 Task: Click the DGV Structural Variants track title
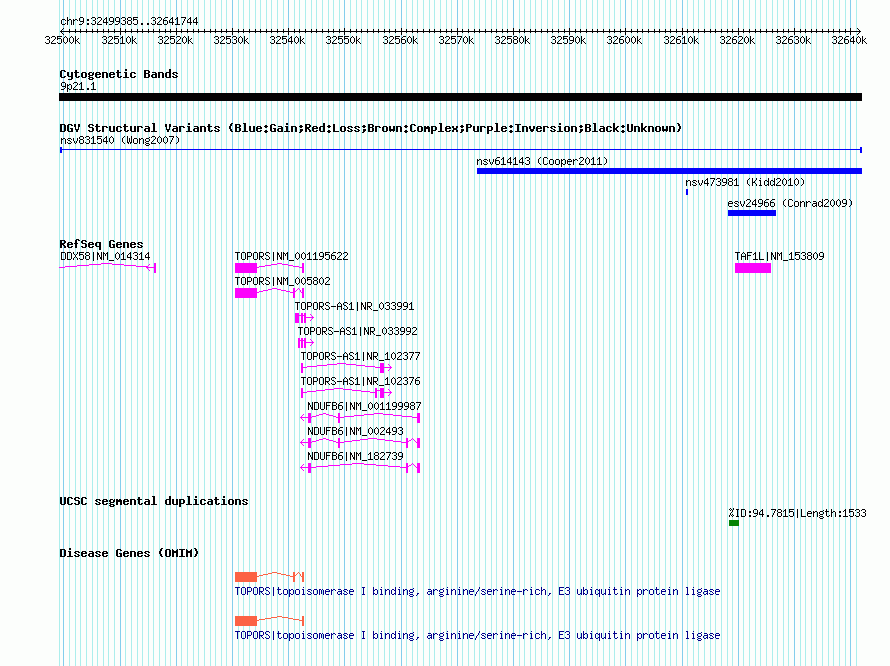click(x=371, y=128)
